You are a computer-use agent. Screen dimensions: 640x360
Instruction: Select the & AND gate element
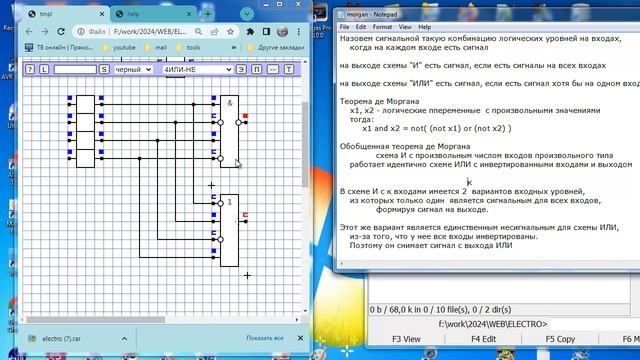pos(229,131)
